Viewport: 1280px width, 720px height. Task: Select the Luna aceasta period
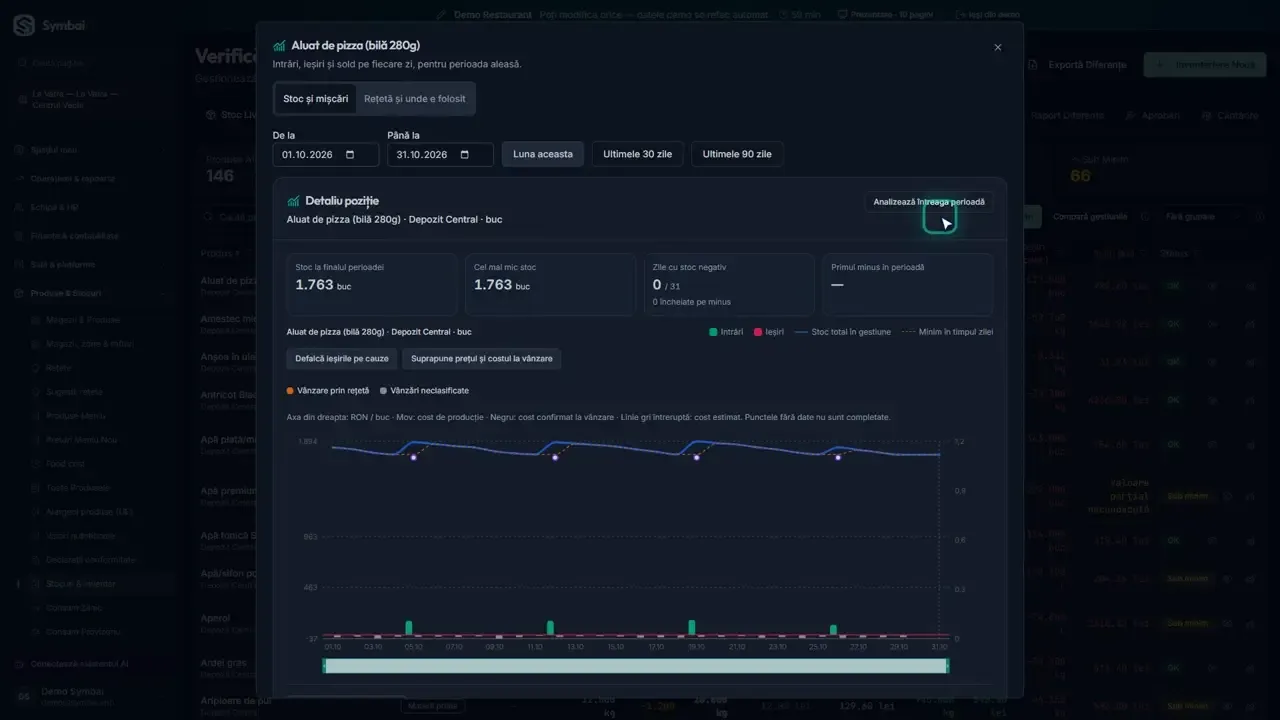click(x=543, y=154)
